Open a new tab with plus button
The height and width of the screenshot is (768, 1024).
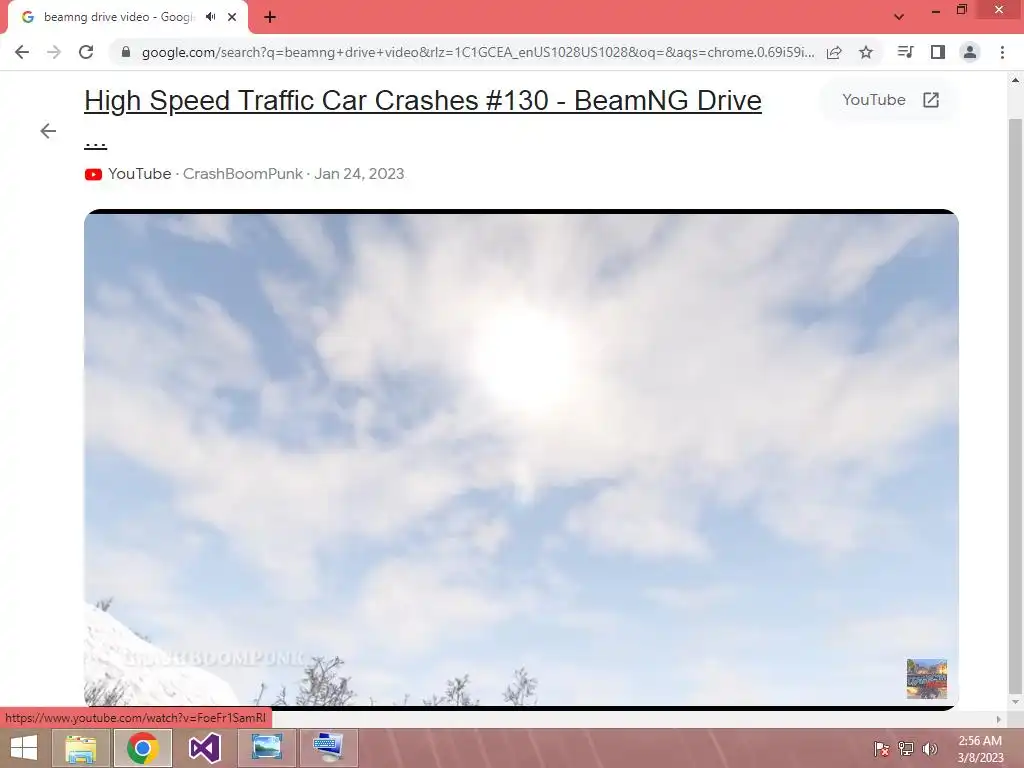pyautogui.click(x=270, y=17)
